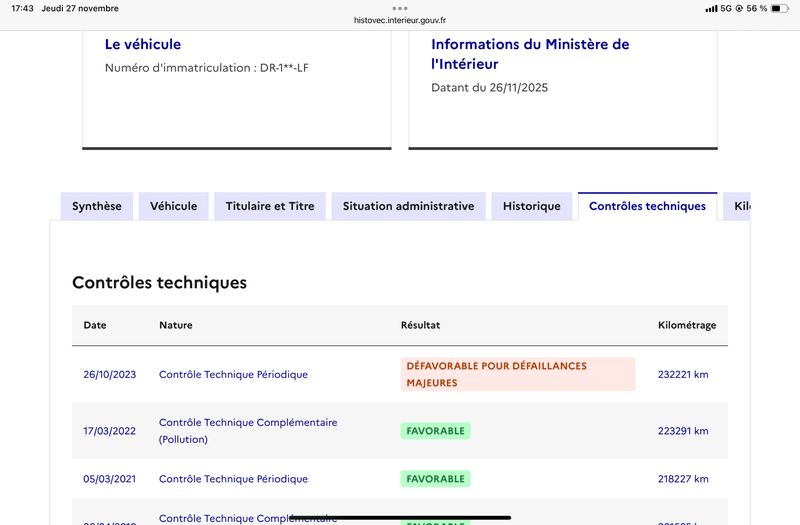Click the Favorable badge for 17/03/2022

[x=435, y=431]
